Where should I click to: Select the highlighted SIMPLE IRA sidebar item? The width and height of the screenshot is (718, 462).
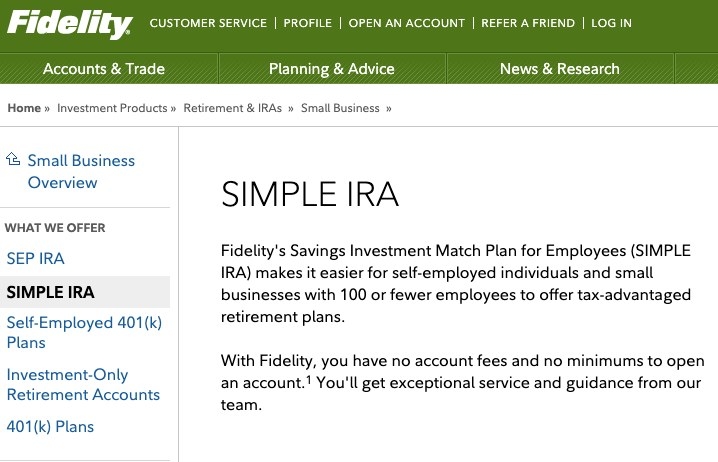pos(85,292)
